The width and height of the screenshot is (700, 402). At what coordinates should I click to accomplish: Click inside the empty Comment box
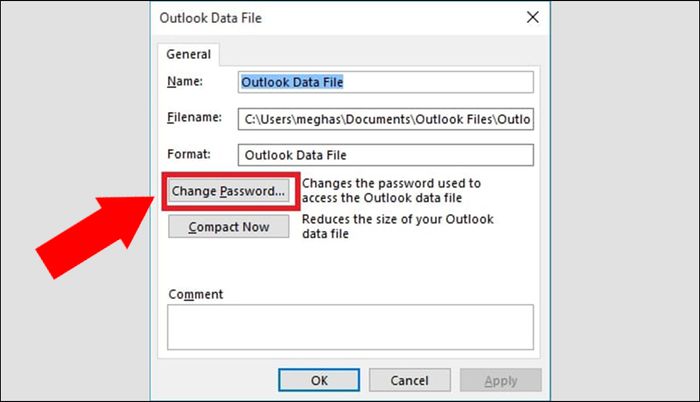click(x=350, y=327)
